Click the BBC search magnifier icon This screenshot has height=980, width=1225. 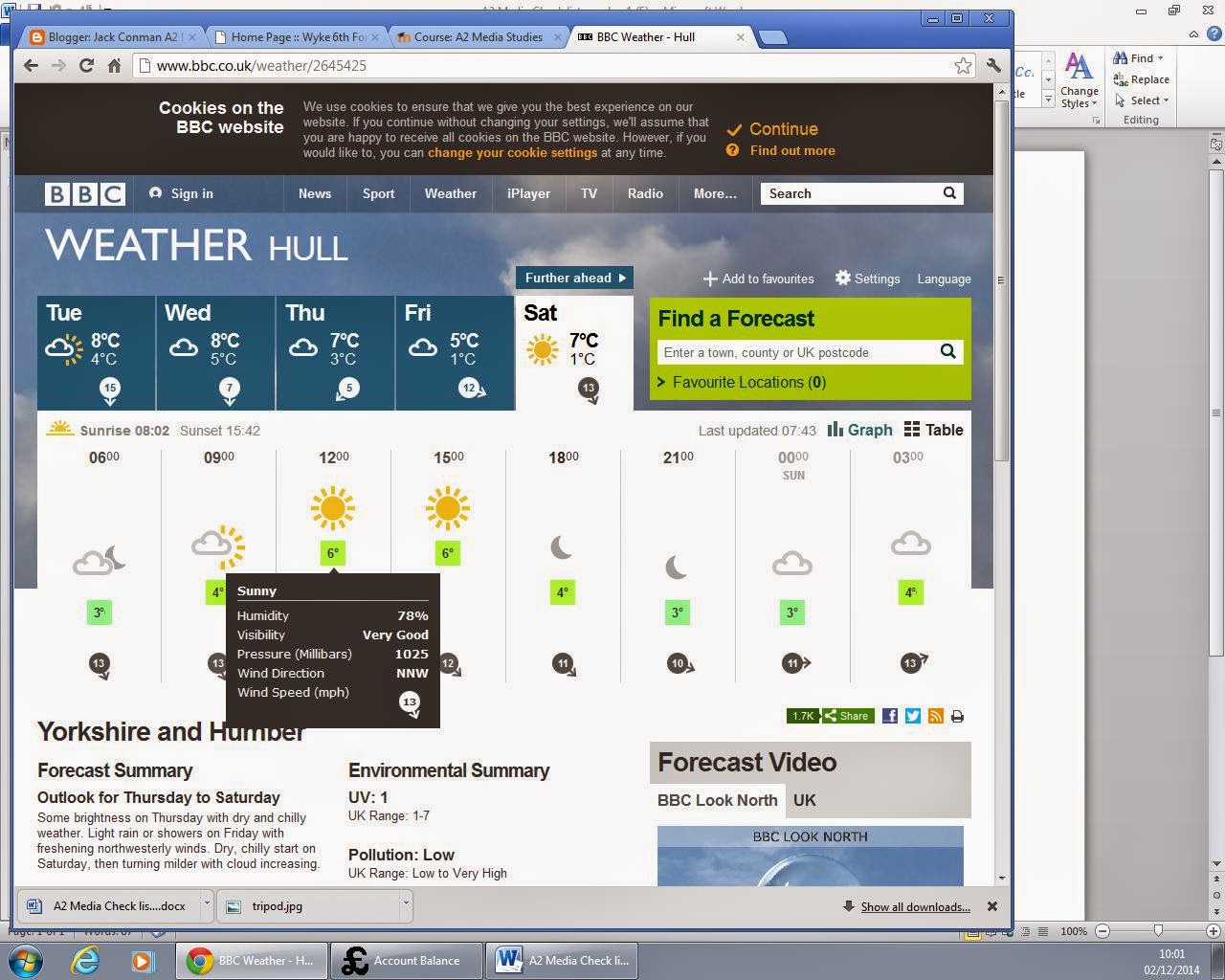tap(949, 193)
